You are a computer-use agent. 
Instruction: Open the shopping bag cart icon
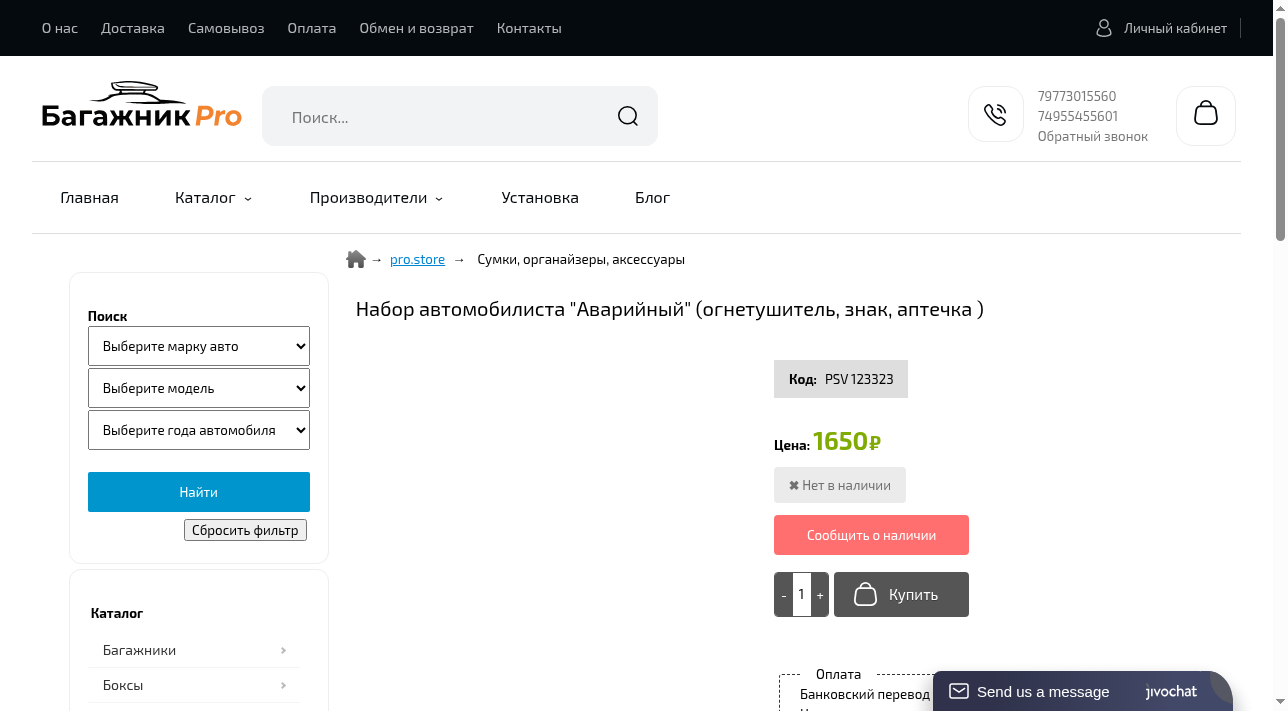[1206, 115]
